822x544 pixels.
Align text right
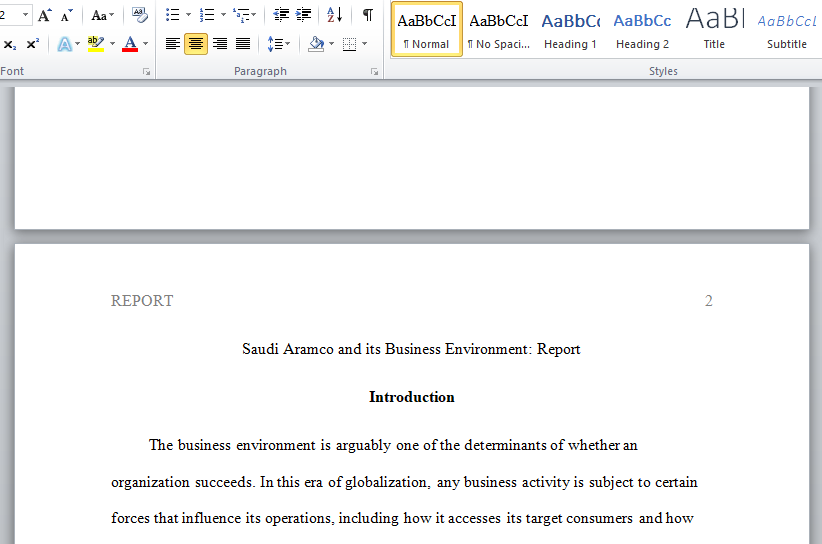pyautogui.click(x=220, y=44)
